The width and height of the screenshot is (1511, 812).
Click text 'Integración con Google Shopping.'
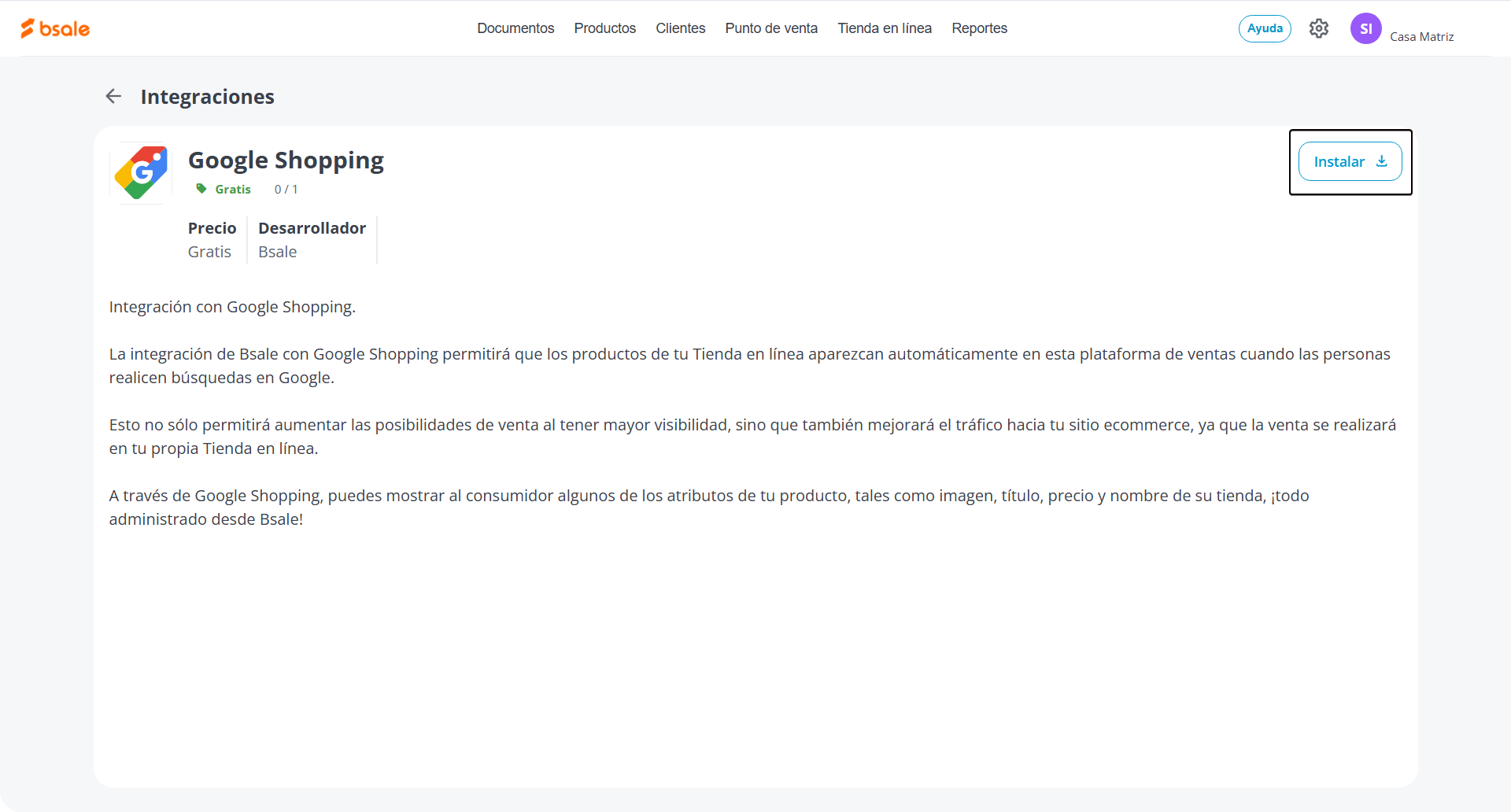(x=232, y=307)
